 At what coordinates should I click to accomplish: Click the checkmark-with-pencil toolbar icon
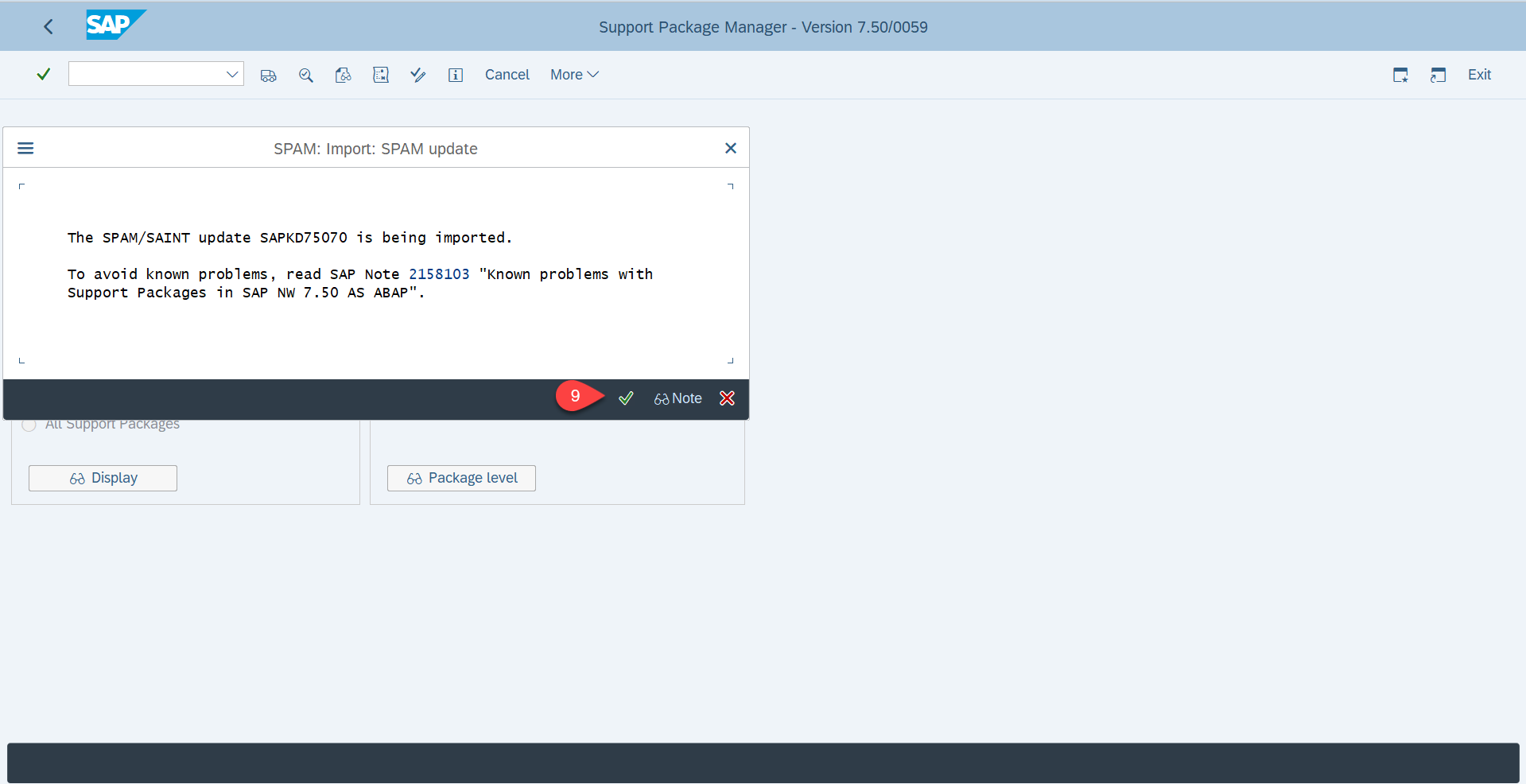(418, 75)
